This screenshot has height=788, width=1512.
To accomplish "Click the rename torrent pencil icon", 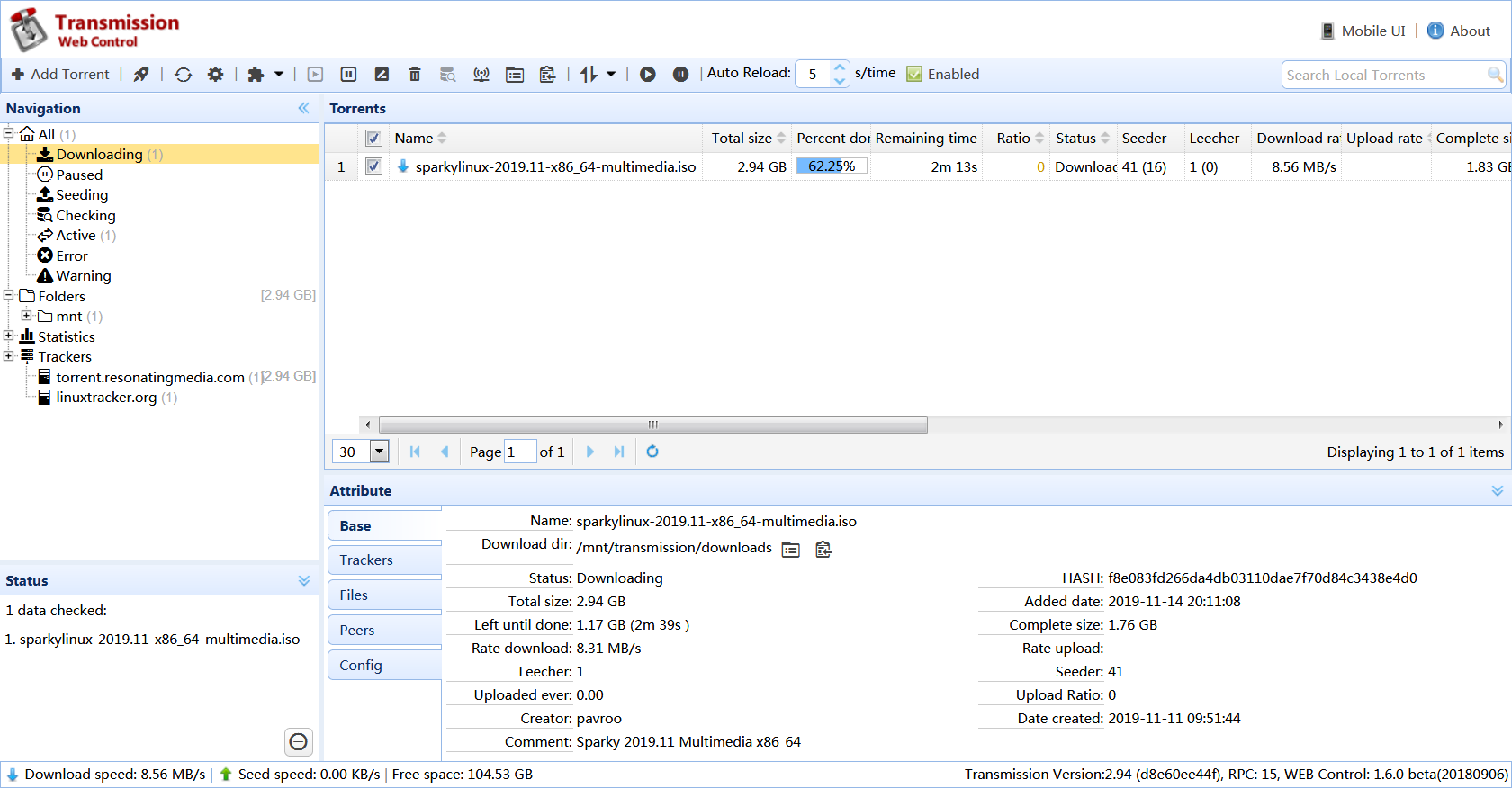I will [x=382, y=74].
